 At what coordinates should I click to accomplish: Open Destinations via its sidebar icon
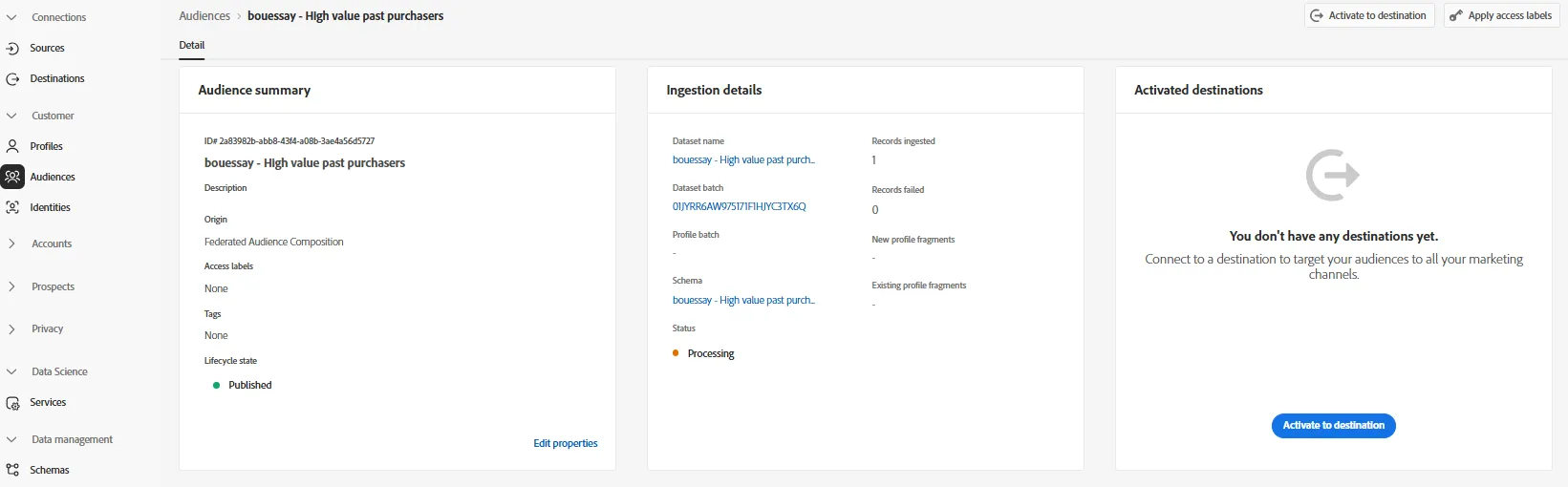click(12, 78)
